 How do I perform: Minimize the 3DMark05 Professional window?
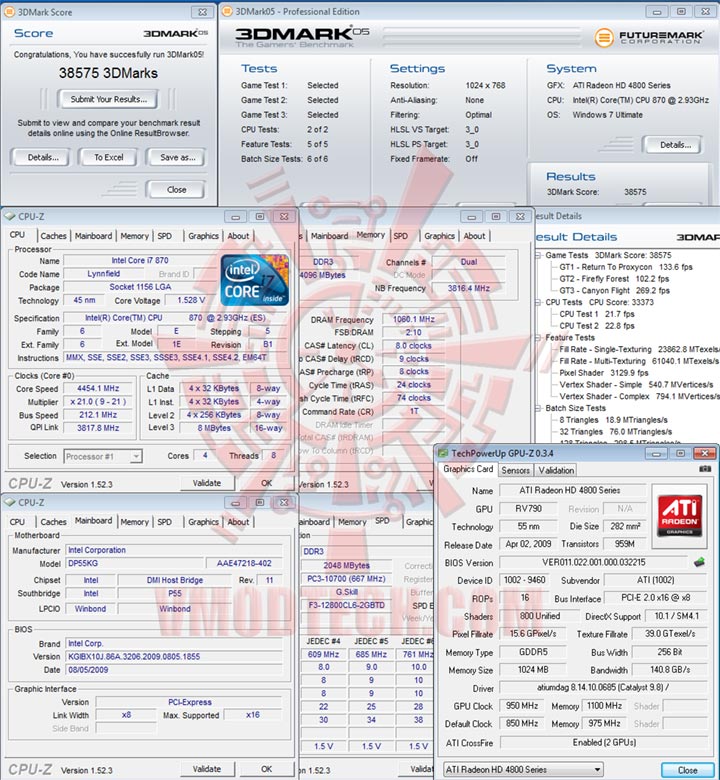[657, 11]
